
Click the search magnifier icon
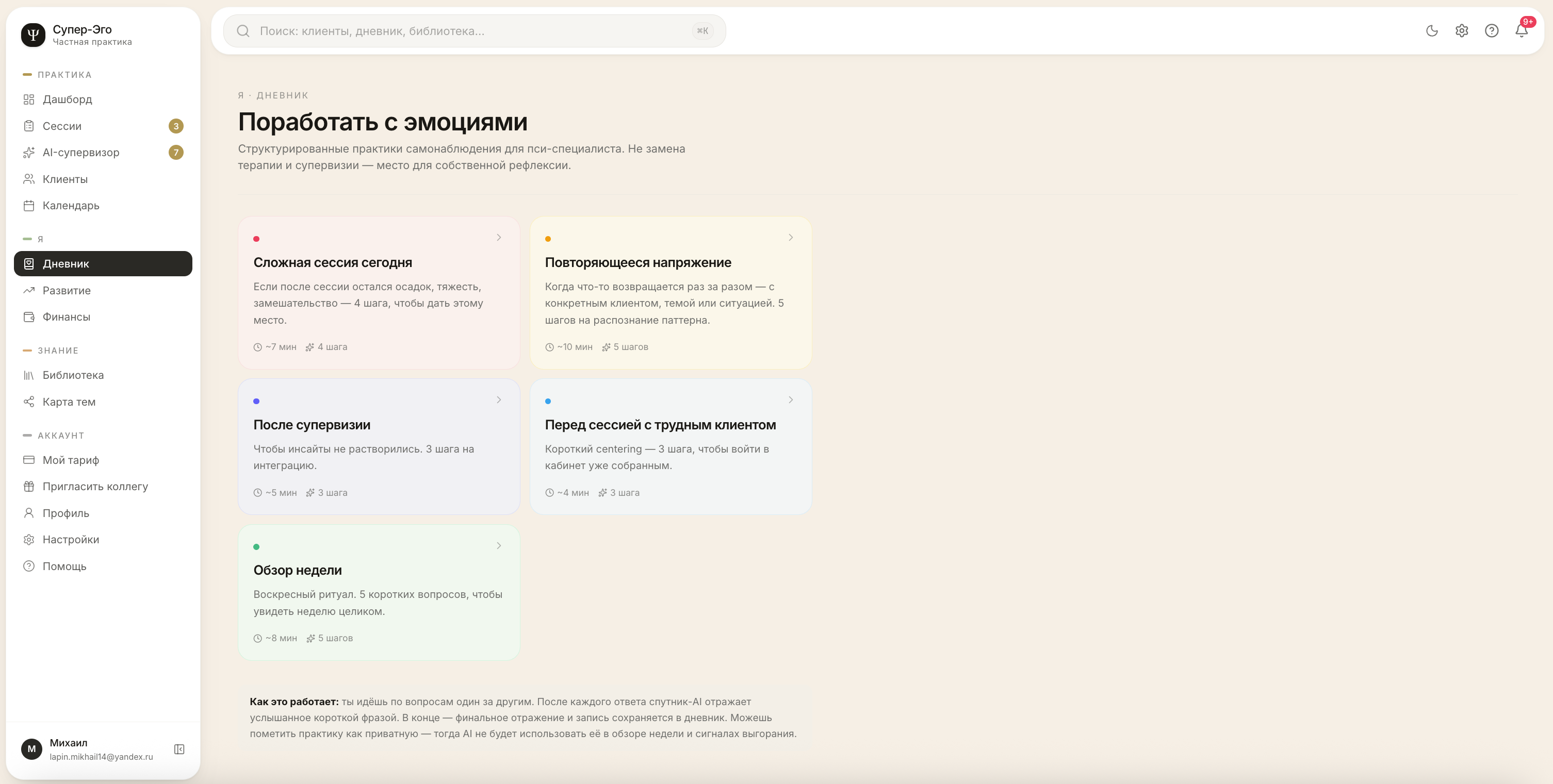click(243, 31)
